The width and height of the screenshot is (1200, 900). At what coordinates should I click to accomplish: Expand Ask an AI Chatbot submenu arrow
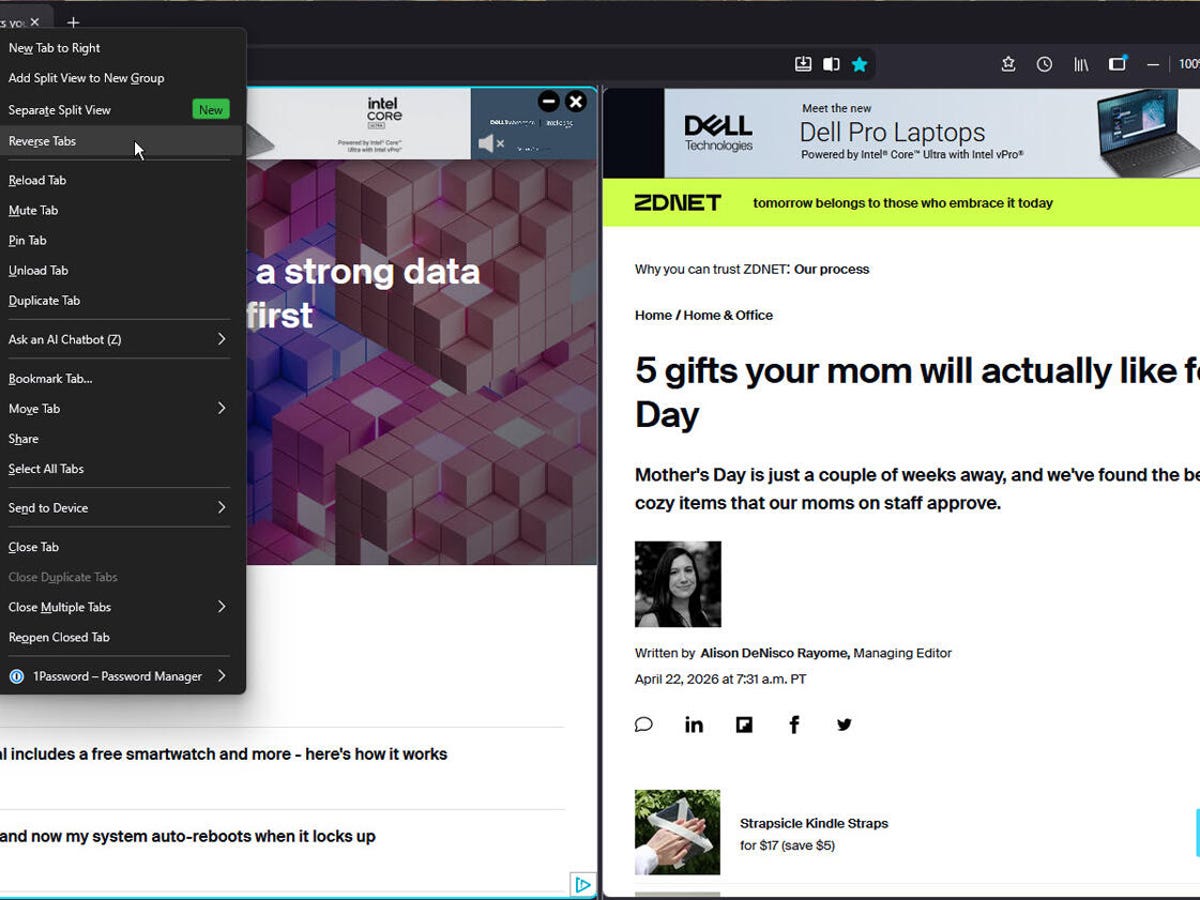[x=222, y=339]
